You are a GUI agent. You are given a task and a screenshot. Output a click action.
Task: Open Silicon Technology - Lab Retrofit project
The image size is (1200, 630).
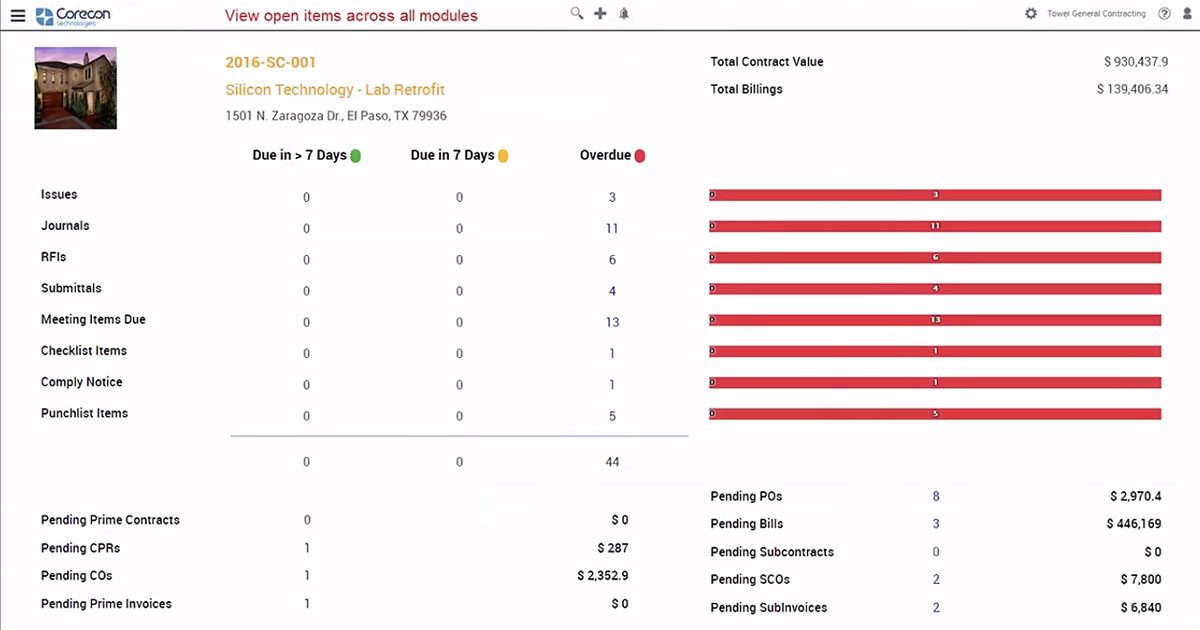(x=335, y=90)
